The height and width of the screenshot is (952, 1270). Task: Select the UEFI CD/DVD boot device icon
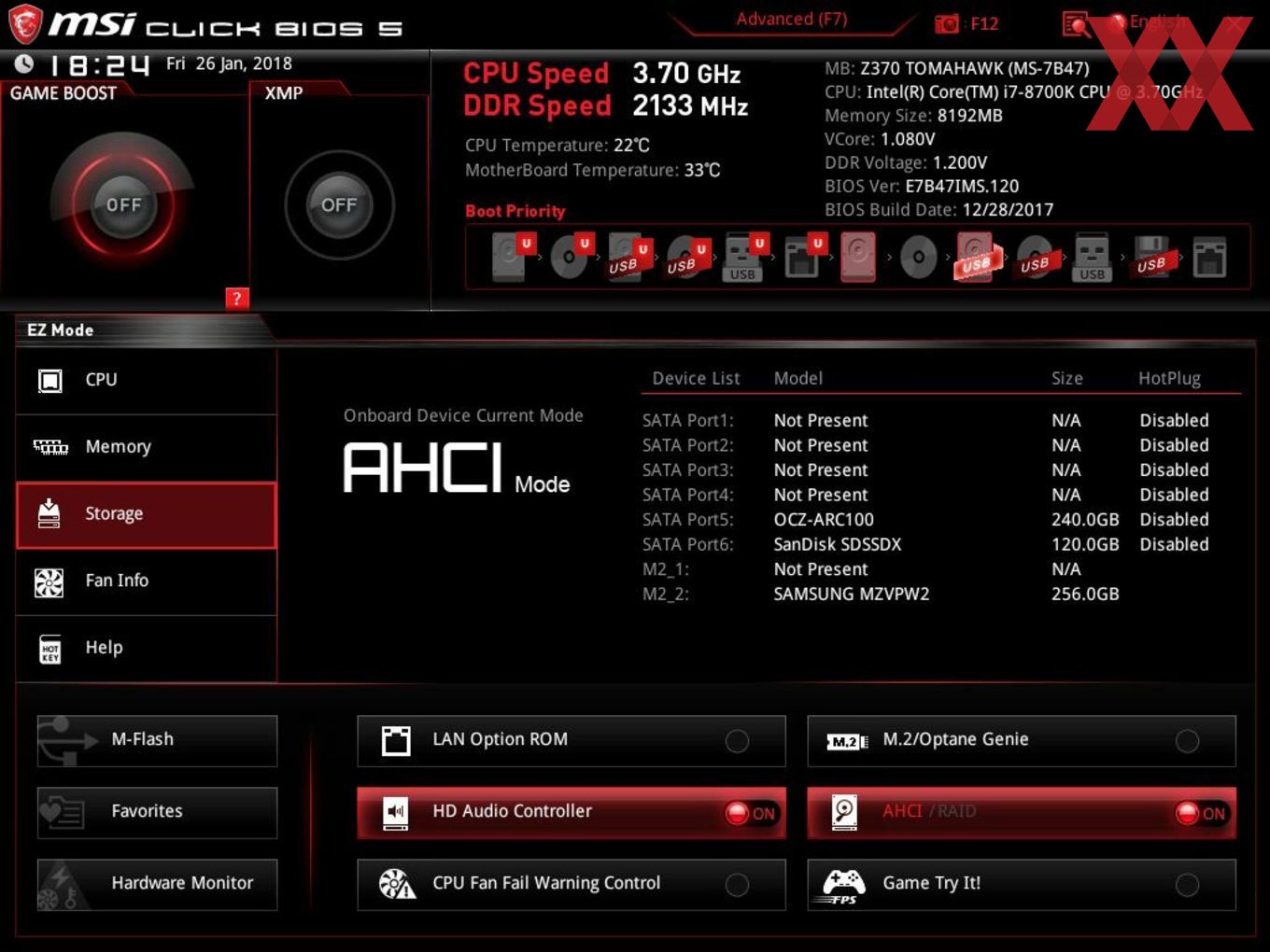pyautogui.click(x=571, y=258)
